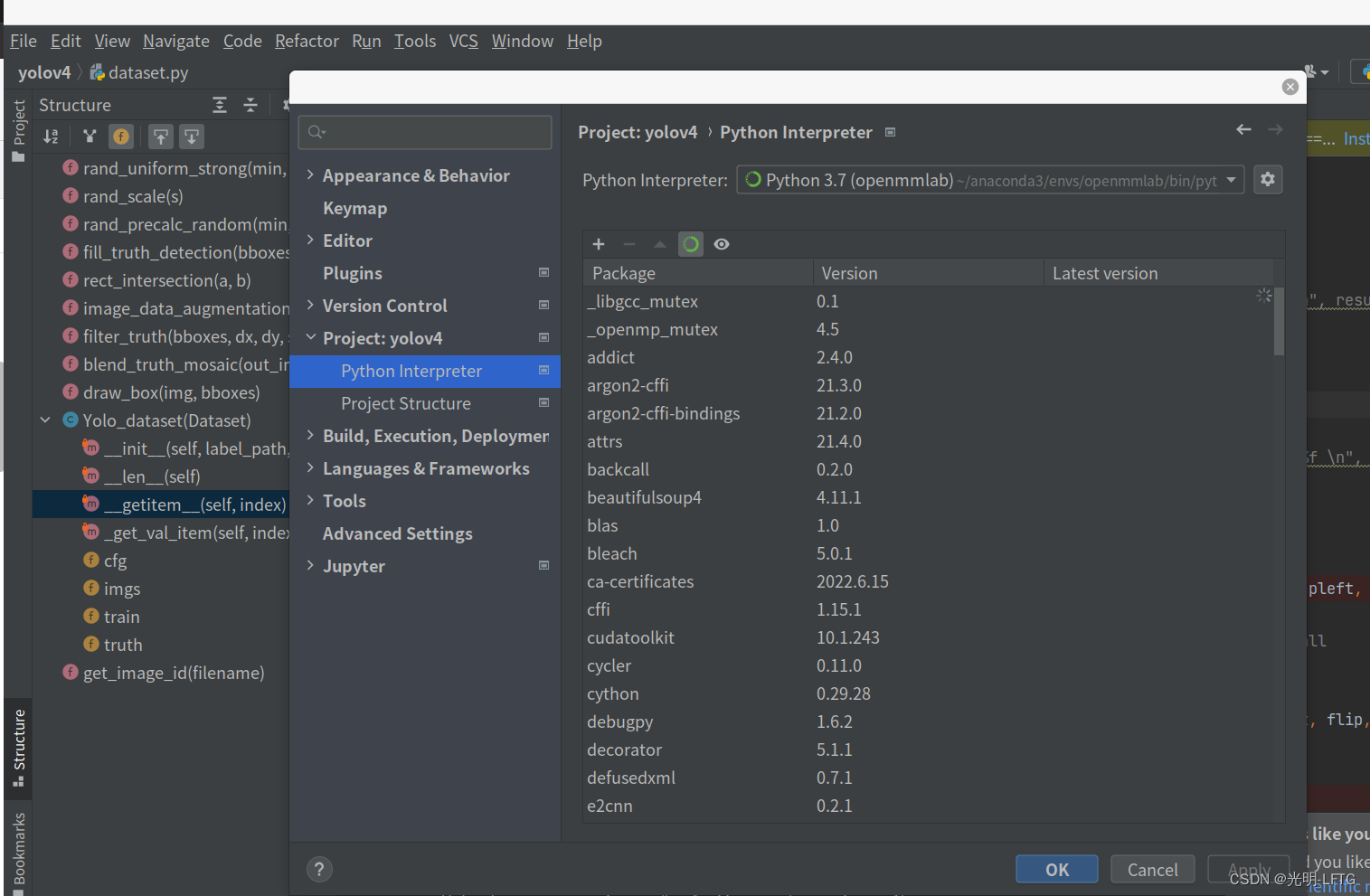
Task: Click the Conda environment icon in package toolbar
Action: click(690, 244)
